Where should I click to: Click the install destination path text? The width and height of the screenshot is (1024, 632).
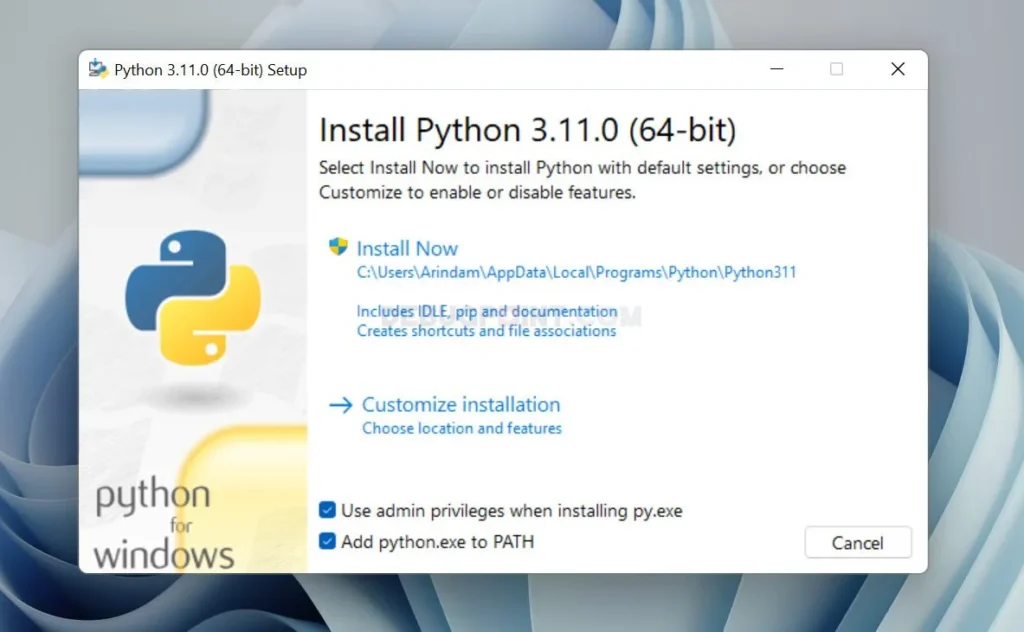577,272
